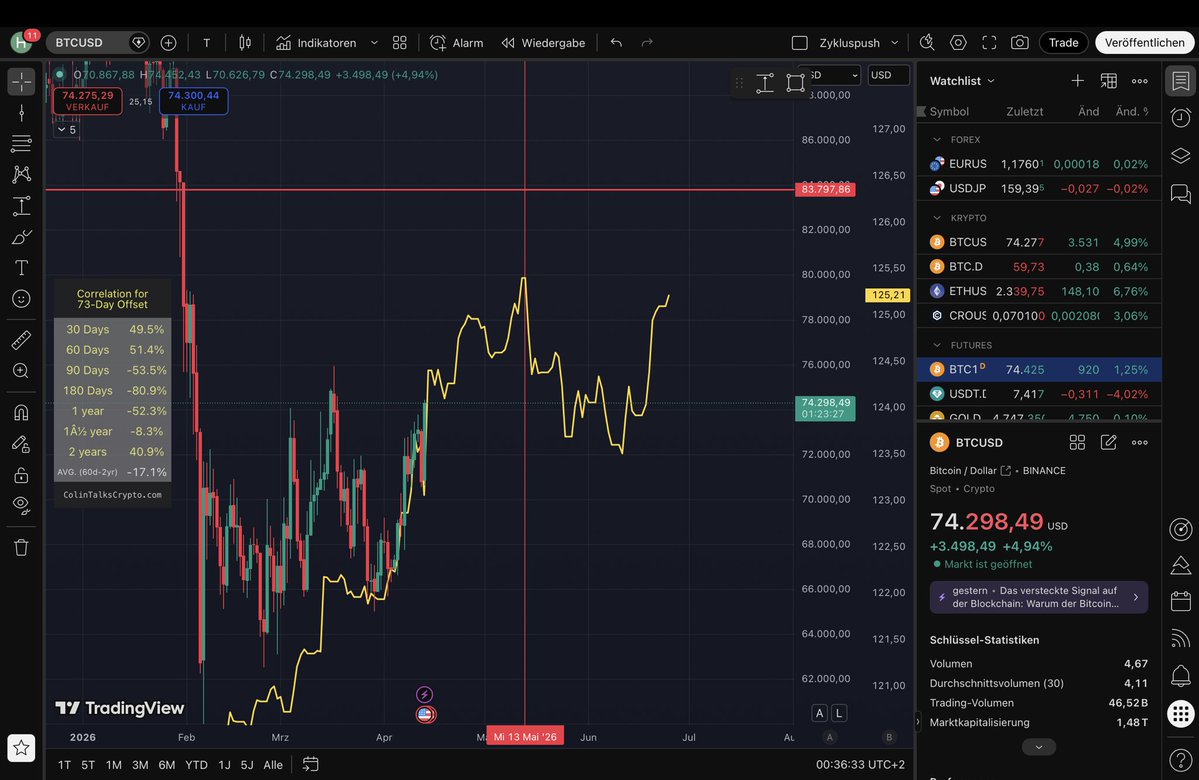Open the candlestick chart type menu

(245, 43)
